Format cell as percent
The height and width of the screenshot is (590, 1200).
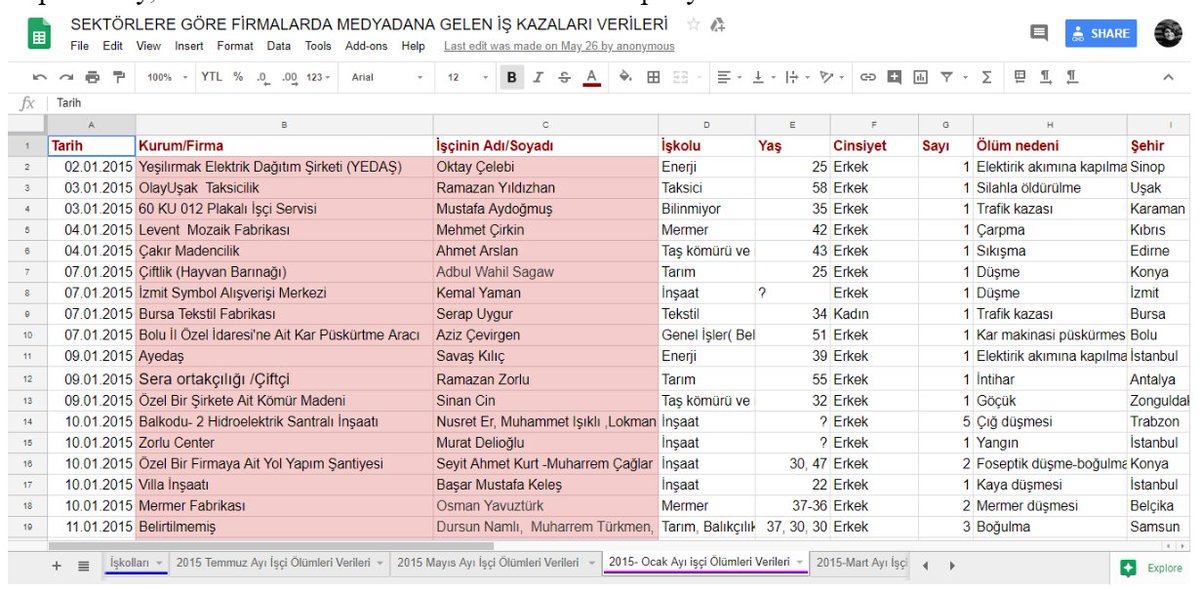[238, 76]
